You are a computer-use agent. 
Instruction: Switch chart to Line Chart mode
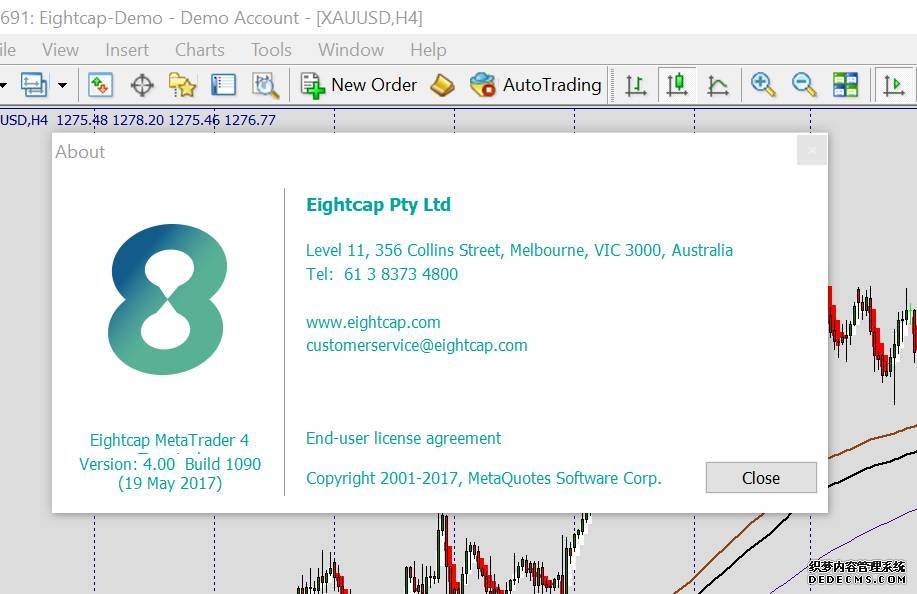(x=718, y=85)
